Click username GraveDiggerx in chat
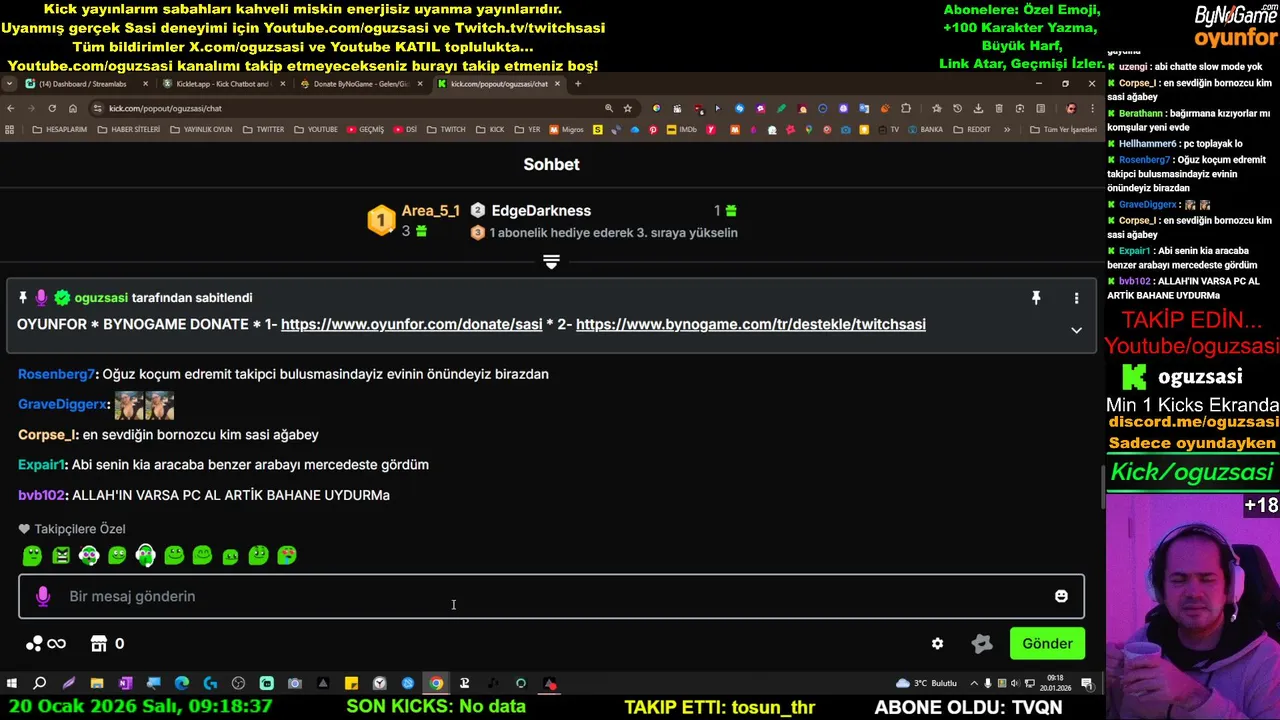The height and width of the screenshot is (720, 1280). [62, 404]
